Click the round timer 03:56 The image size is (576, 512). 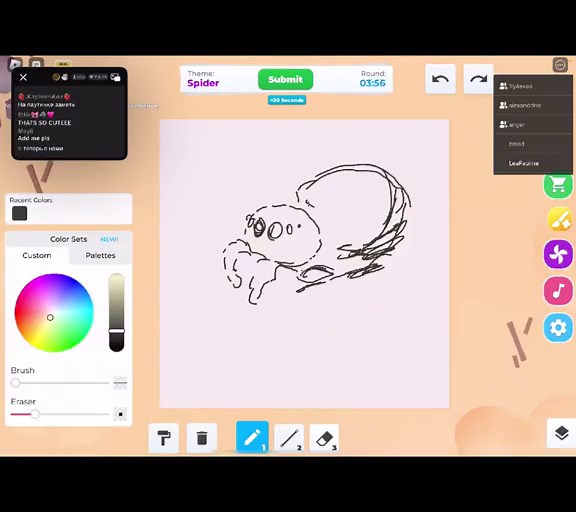click(372, 83)
